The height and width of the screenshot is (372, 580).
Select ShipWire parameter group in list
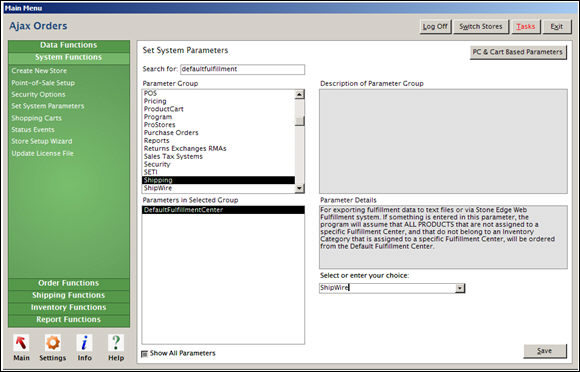pyautogui.click(x=218, y=188)
